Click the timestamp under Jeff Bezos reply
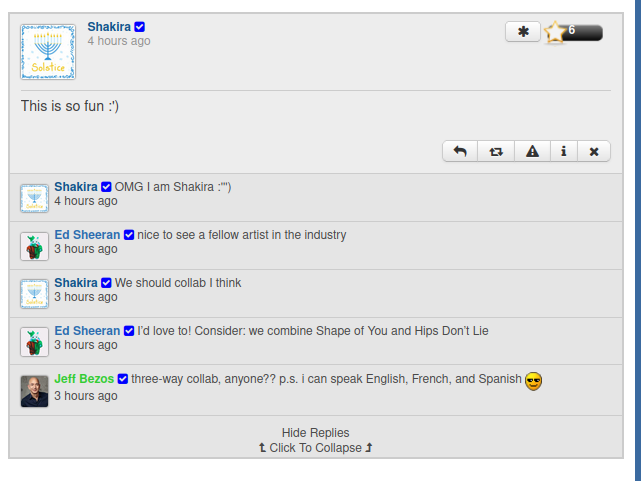Screen dimensions: 641x481 (x=86, y=396)
